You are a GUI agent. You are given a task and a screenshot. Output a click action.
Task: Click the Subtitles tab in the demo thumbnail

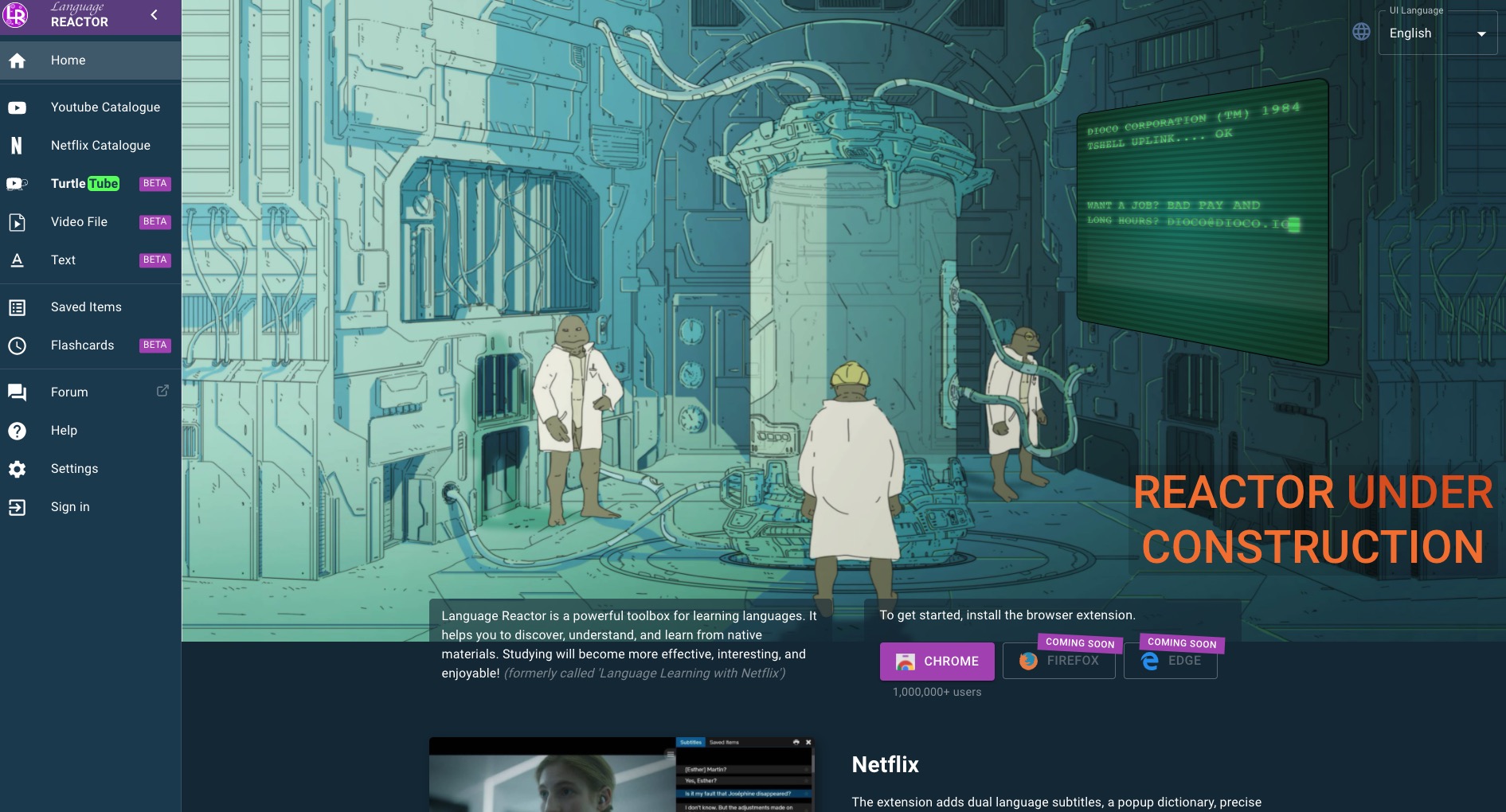[690, 742]
